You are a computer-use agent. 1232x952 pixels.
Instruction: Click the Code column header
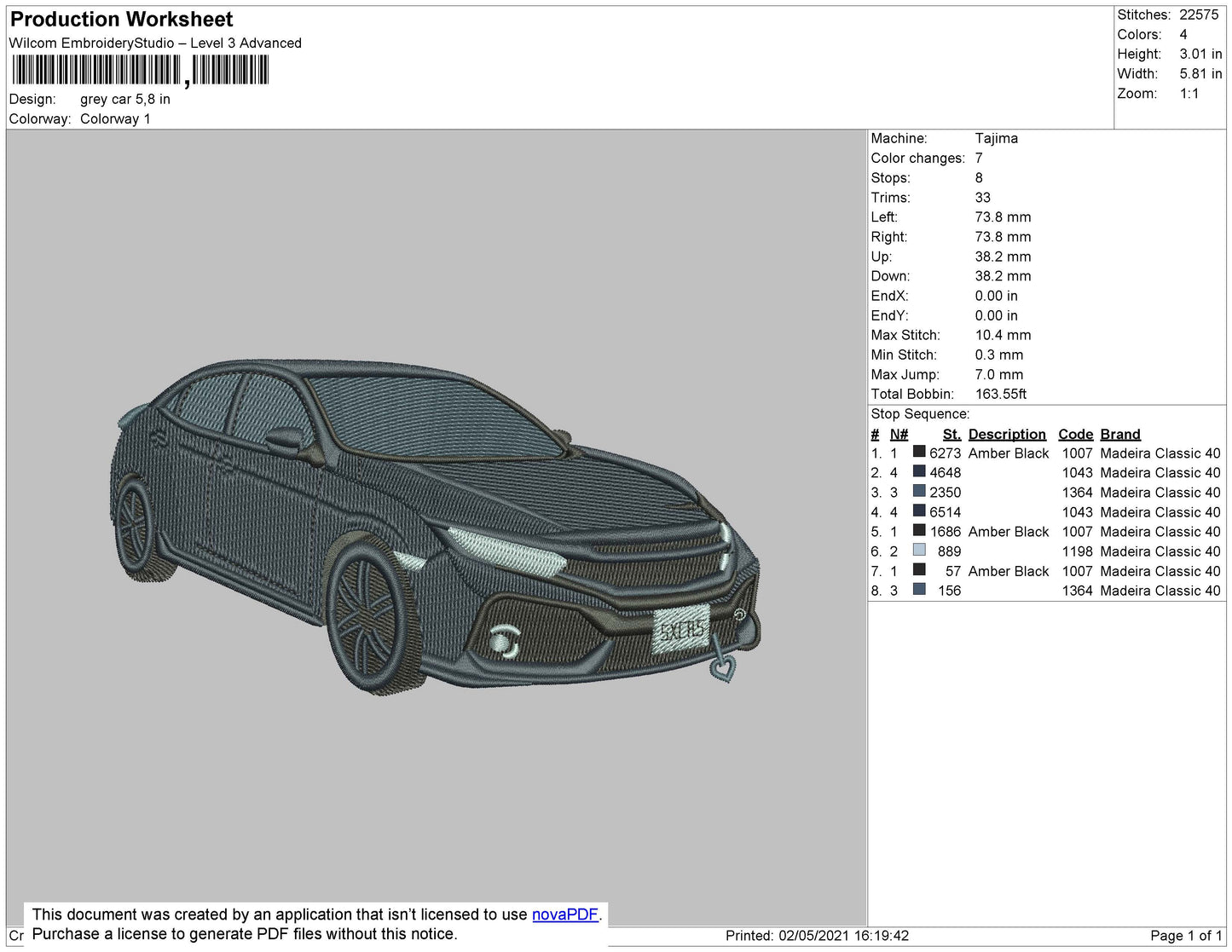coord(1076,435)
